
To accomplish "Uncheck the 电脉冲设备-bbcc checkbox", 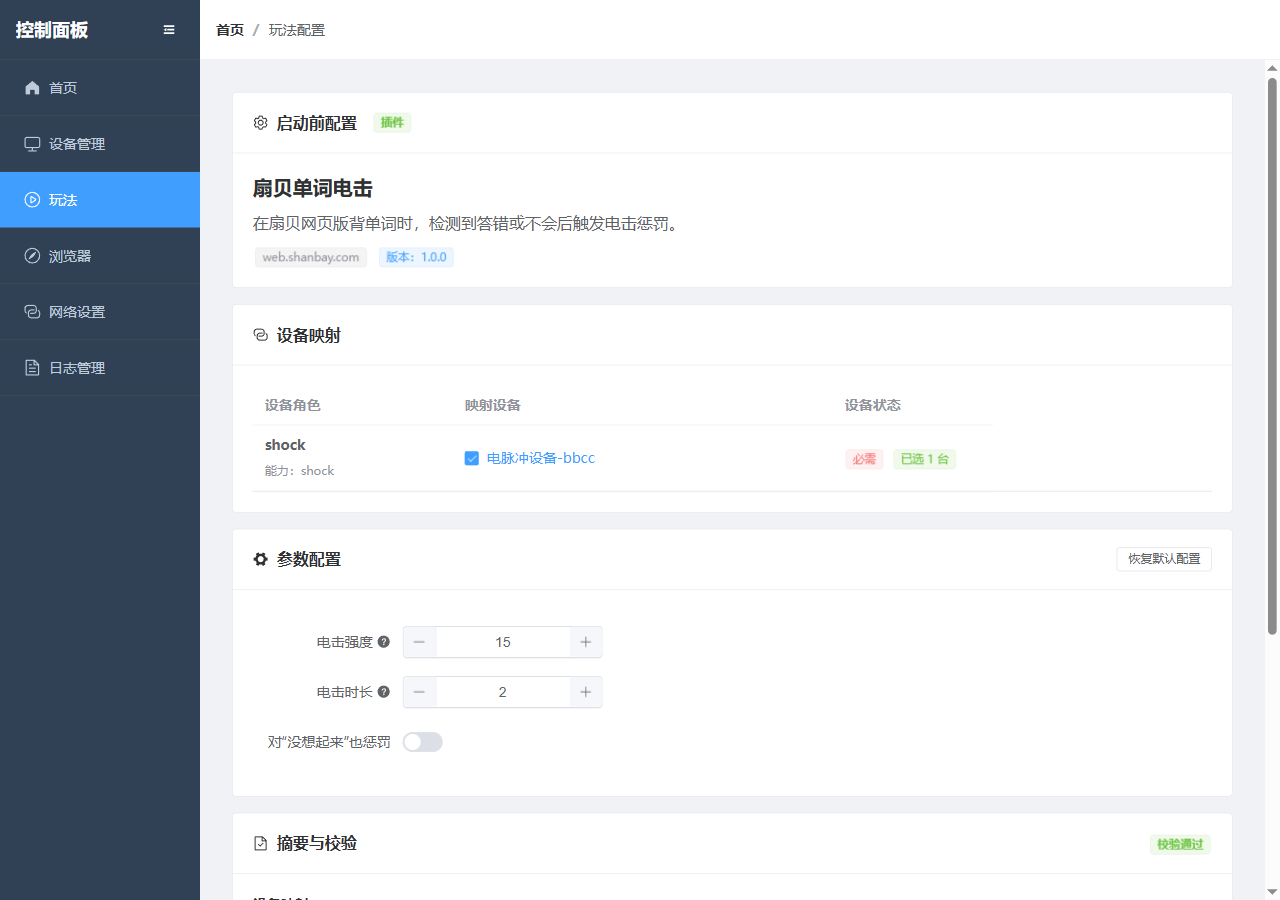I will [x=472, y=458].
